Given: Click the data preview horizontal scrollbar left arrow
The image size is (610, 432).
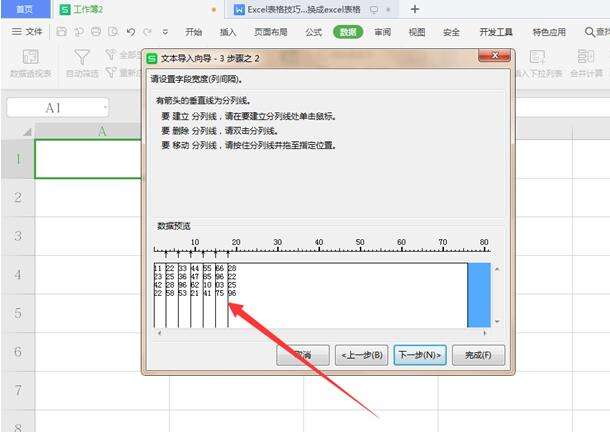Looking at the screenshot, I should tap(159, 333).
